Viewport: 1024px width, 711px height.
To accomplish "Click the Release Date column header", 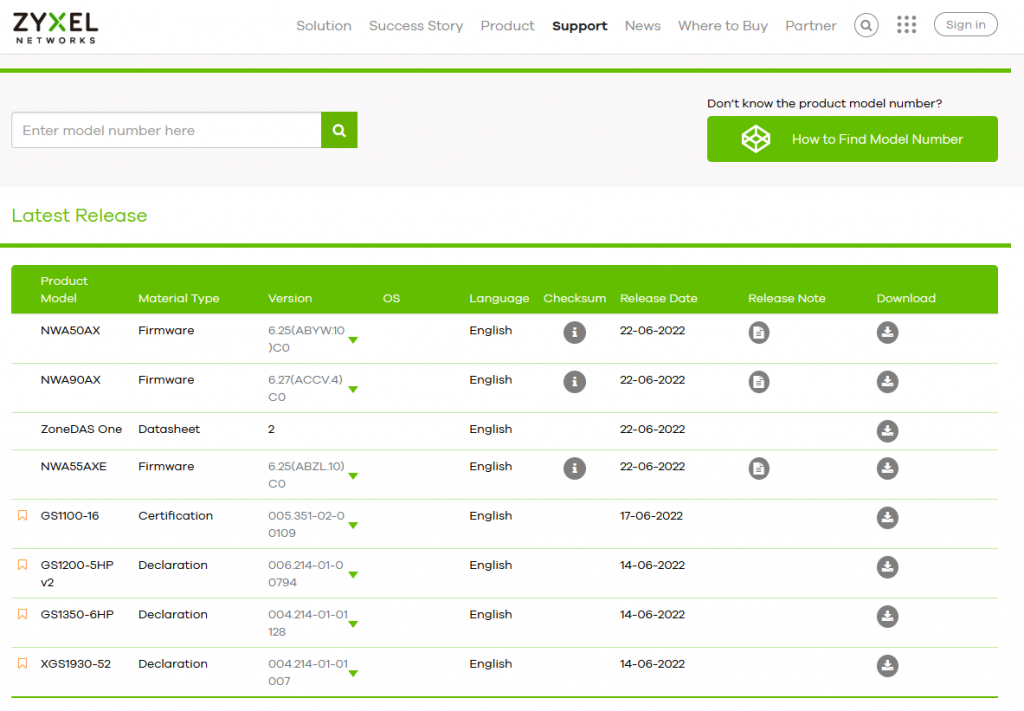I will 658,298.
